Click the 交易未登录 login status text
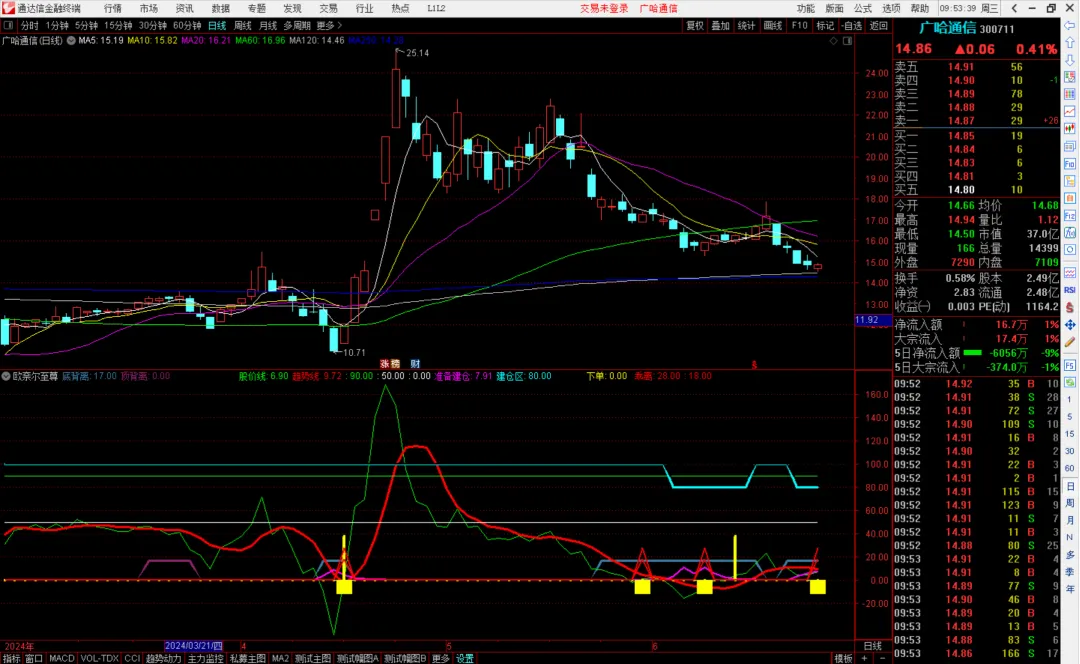This screenshot has height=664, width=1080. coord(604,8)
